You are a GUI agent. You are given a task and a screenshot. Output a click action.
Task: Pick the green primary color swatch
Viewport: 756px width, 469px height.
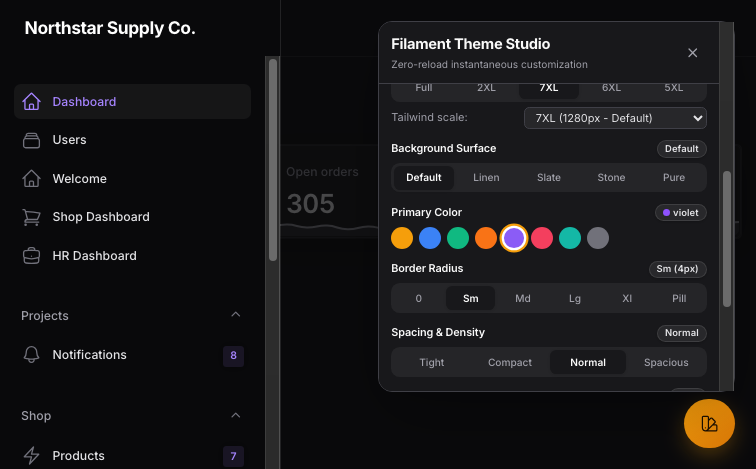coord(458,238)
